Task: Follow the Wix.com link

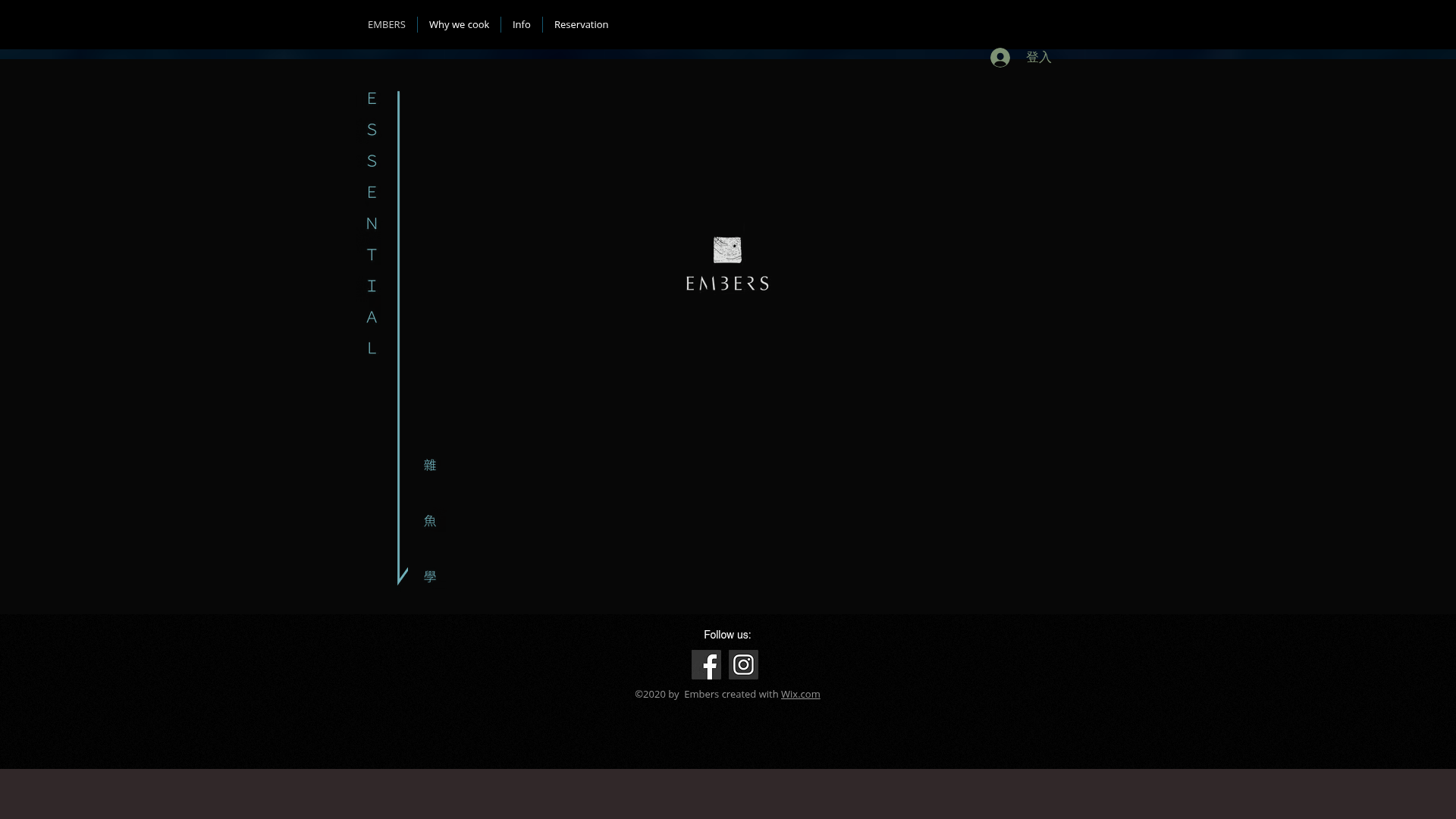Action: pyautogui.click(x=800, y=695)
